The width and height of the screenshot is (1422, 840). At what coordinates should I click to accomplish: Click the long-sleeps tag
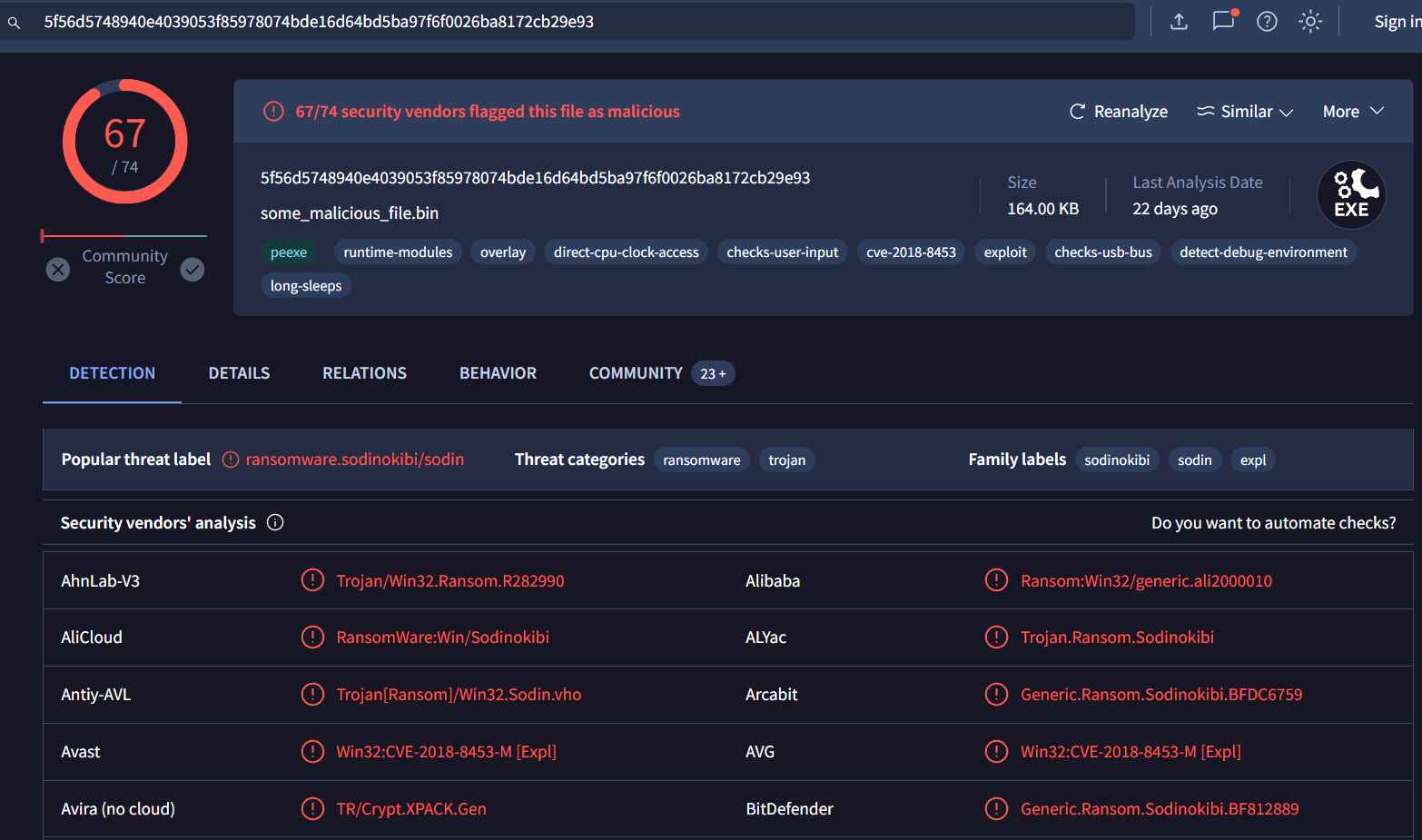click(x=306, y=286)
